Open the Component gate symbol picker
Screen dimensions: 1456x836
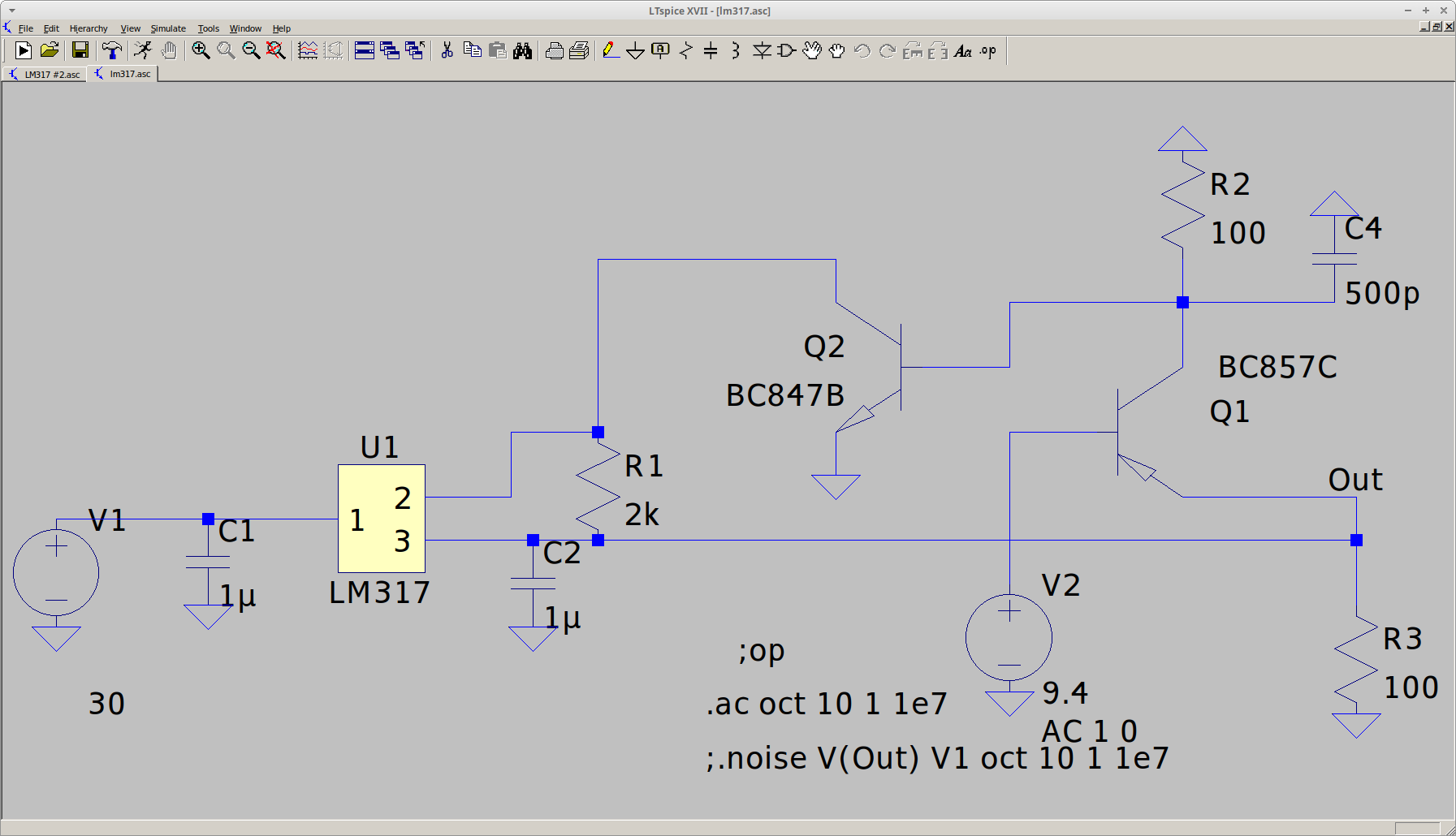786,50
